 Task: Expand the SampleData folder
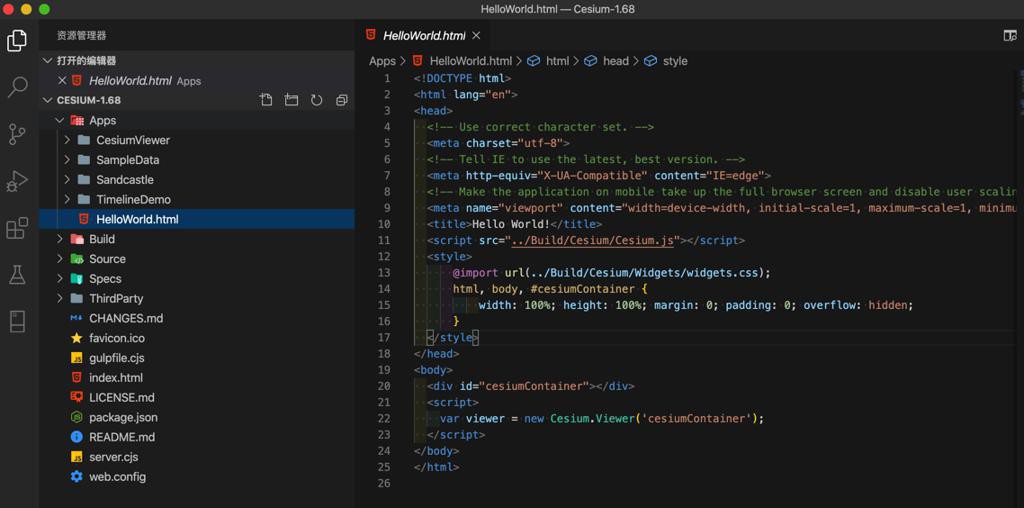click(x=67, y=160)
